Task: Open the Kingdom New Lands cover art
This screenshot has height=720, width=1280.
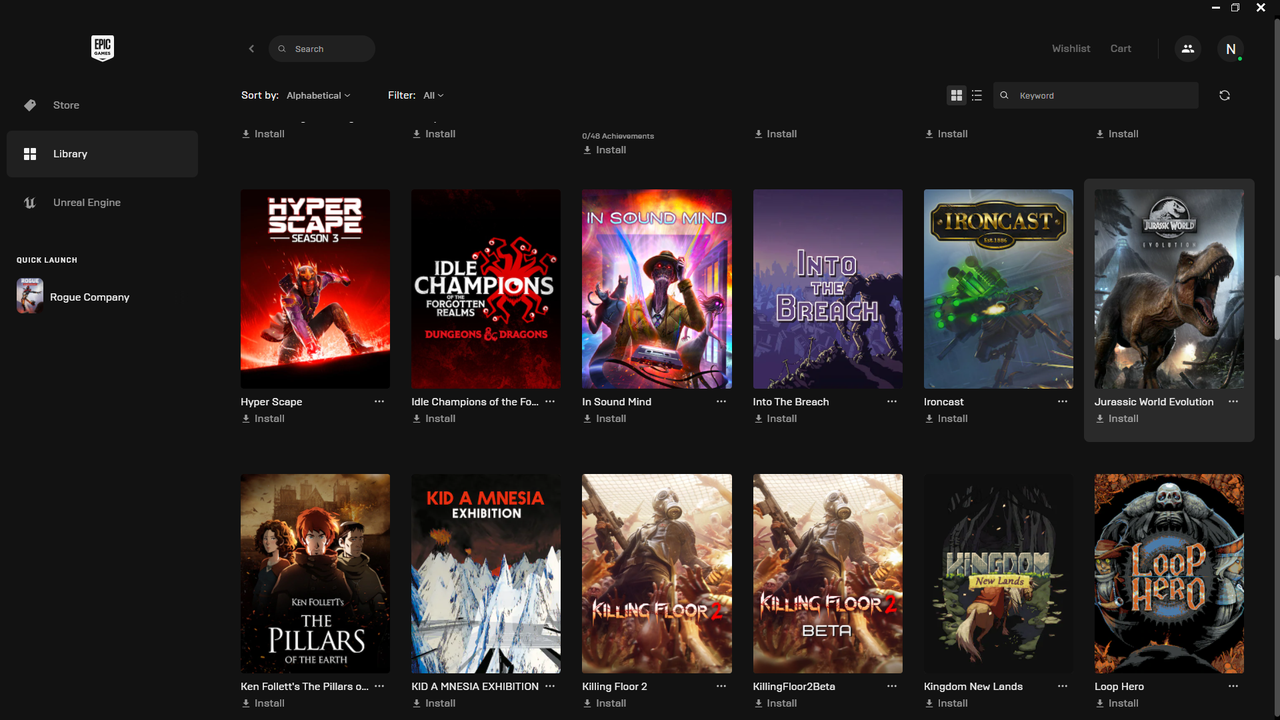Action: (998, 574)
